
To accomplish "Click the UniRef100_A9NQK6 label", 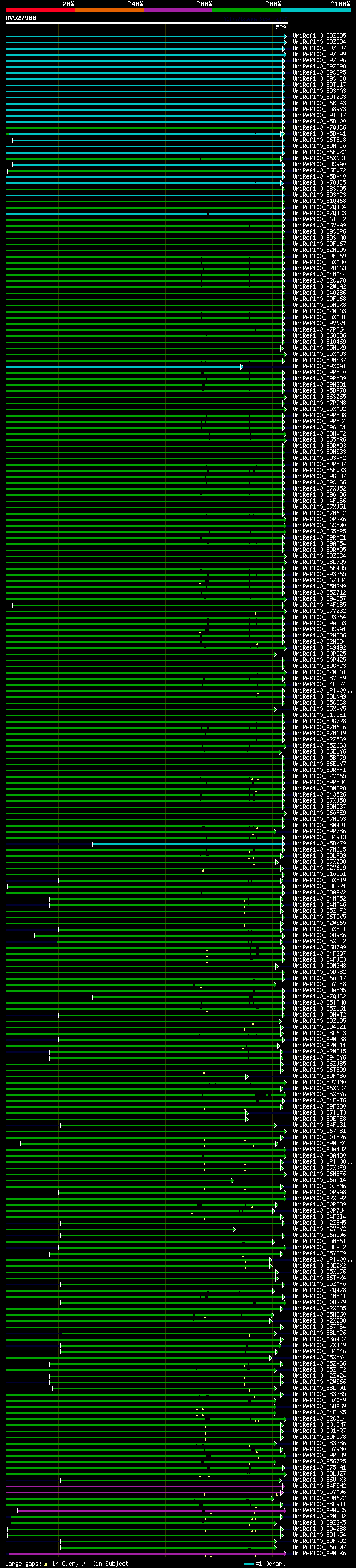I will (x=319, y=1553).
